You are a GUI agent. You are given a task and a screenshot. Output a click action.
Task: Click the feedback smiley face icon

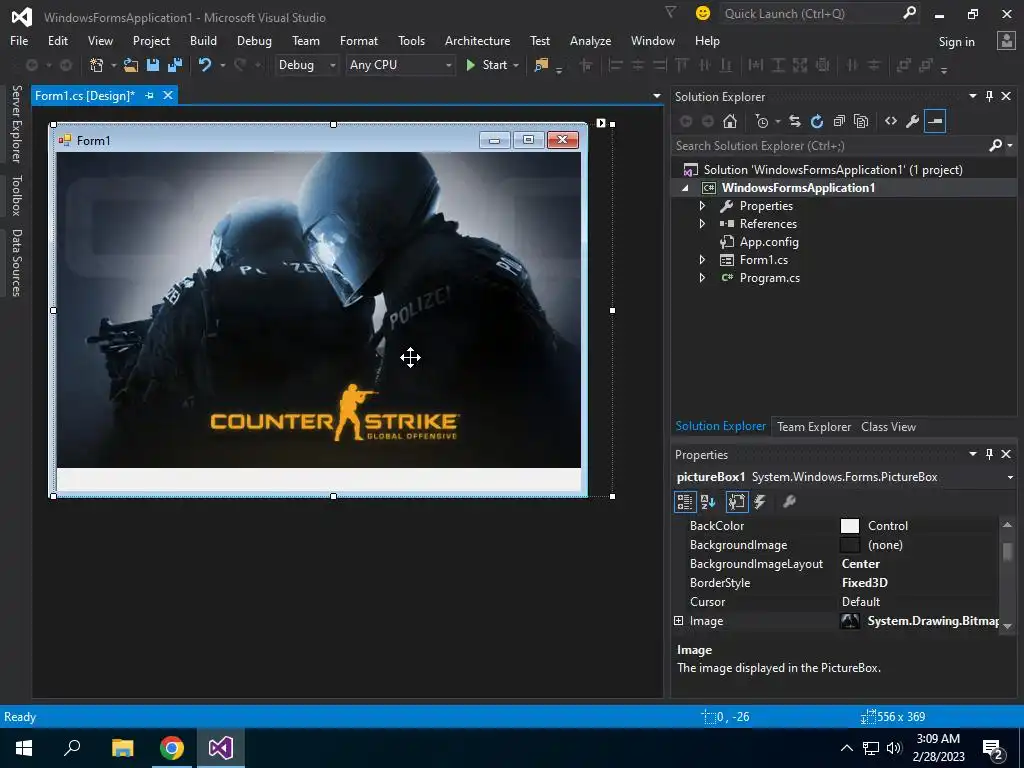(x=703, y=13)
